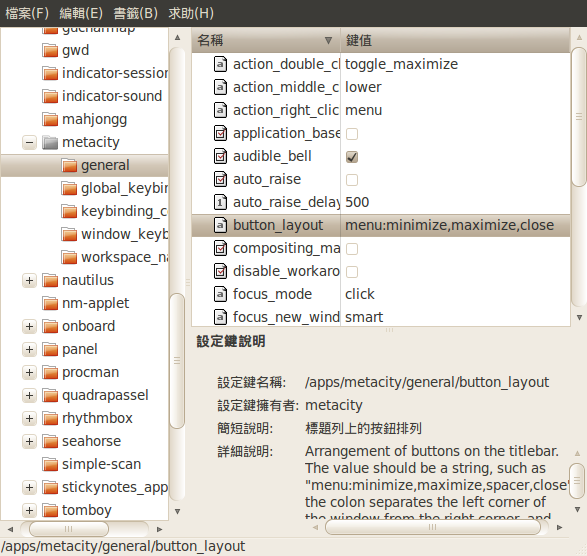Open the 編輯(E) menu
The width and height of the screenshot is (587, 556).
pyautogui.click(x=81, y=13)
